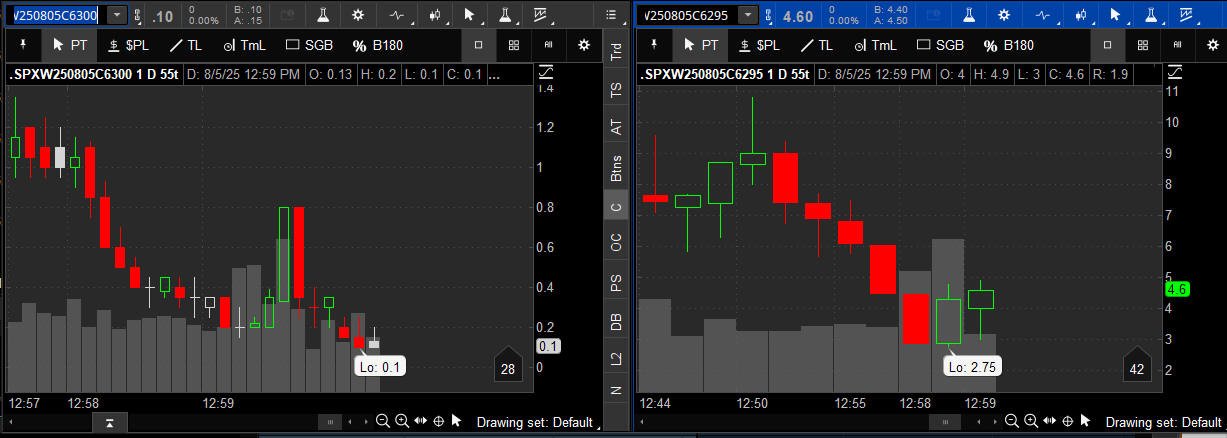Screen dimensions: 1227x438
Task: Toggle four-grid layout button in left chart toolbar
Action: pos(513,45)
